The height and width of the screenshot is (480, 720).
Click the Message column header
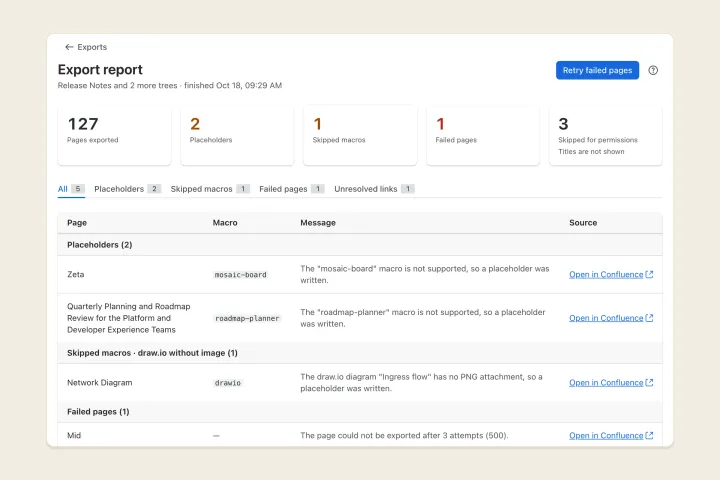(318, 223)
